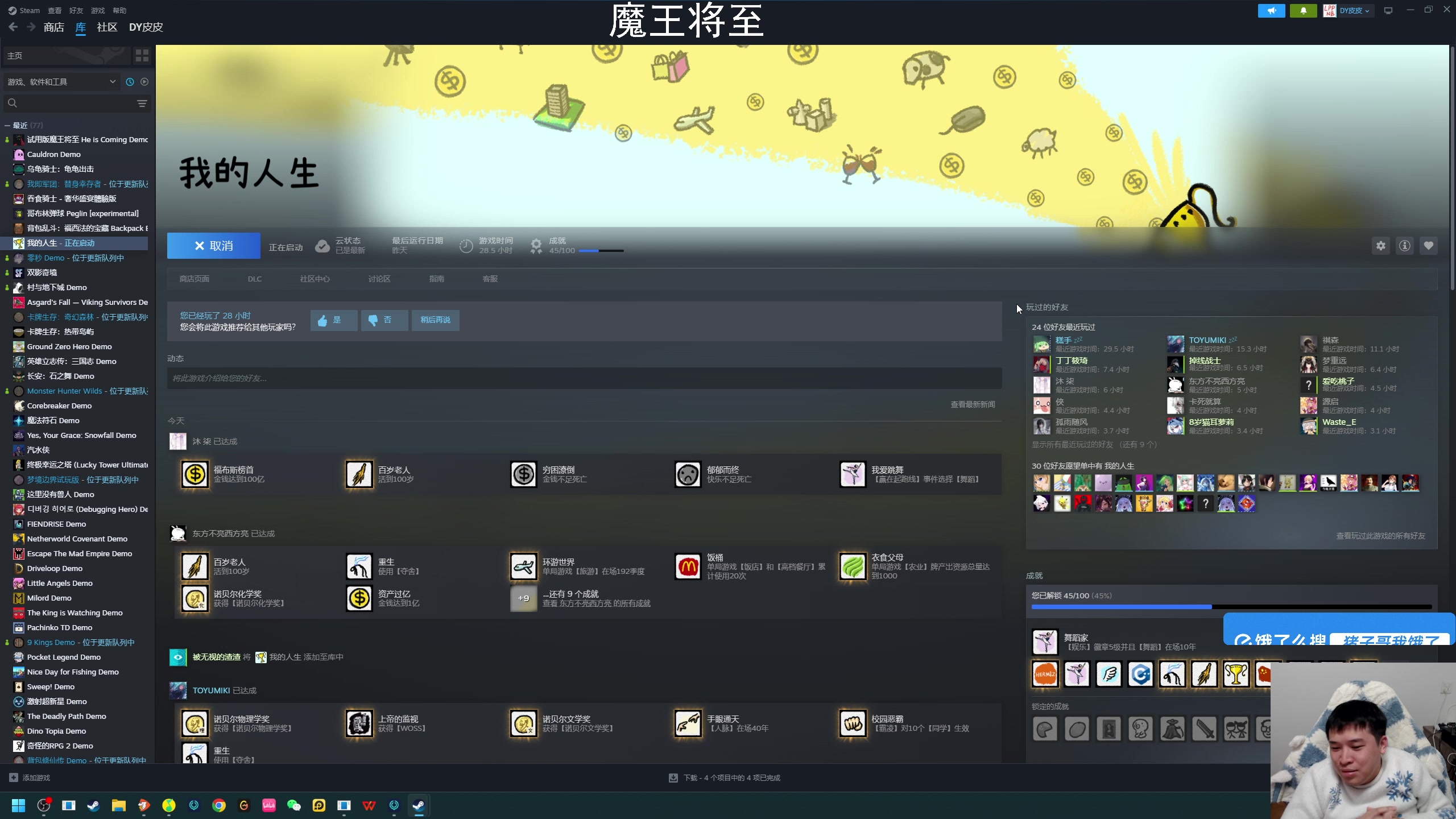Open library advanced filter icon
The height and width of the screenshot is (819, 1456).
click(x=142, y=104)
